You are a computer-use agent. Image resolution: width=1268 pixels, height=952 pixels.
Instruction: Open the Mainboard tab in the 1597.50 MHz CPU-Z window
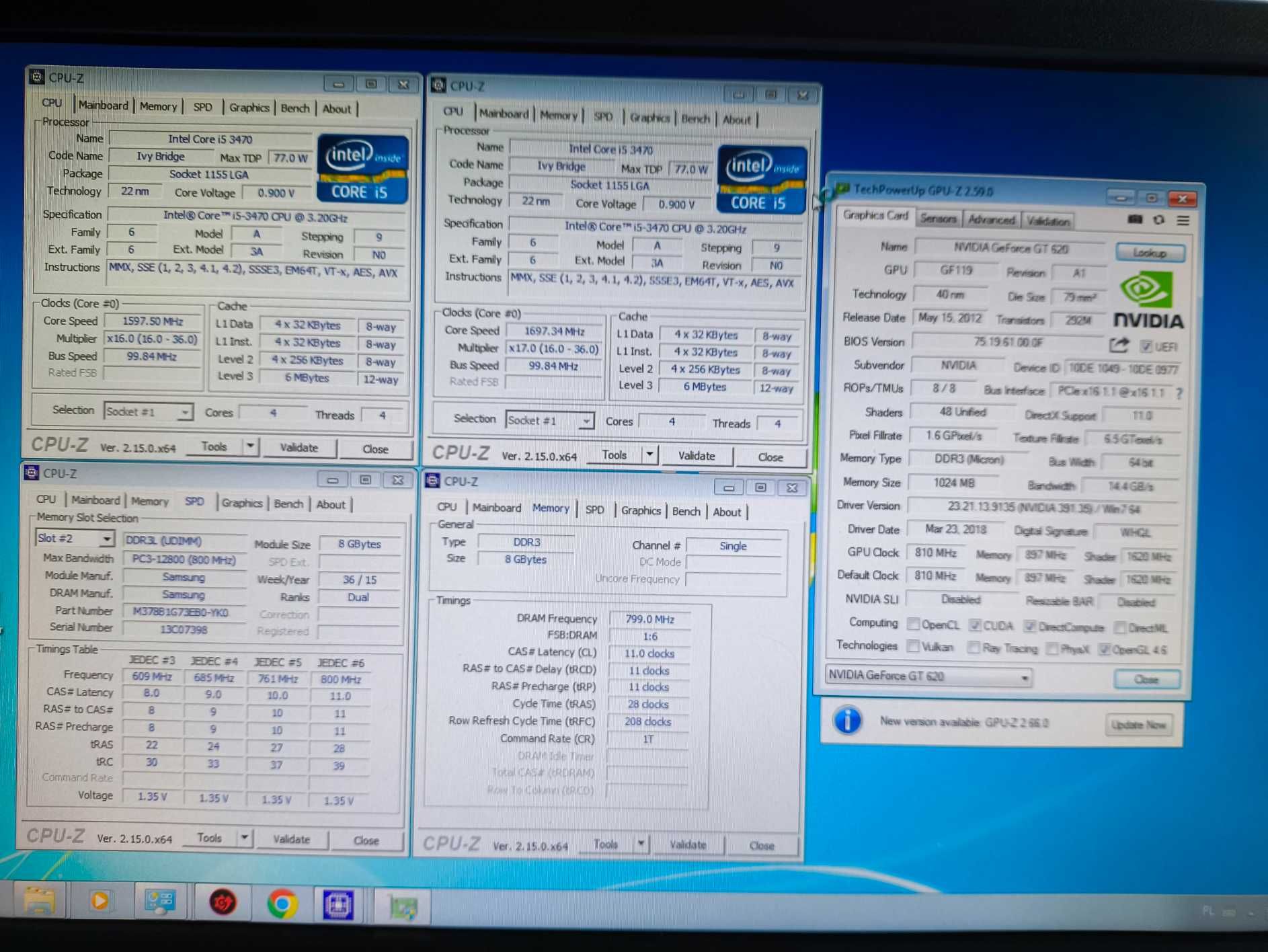(103, 106)
